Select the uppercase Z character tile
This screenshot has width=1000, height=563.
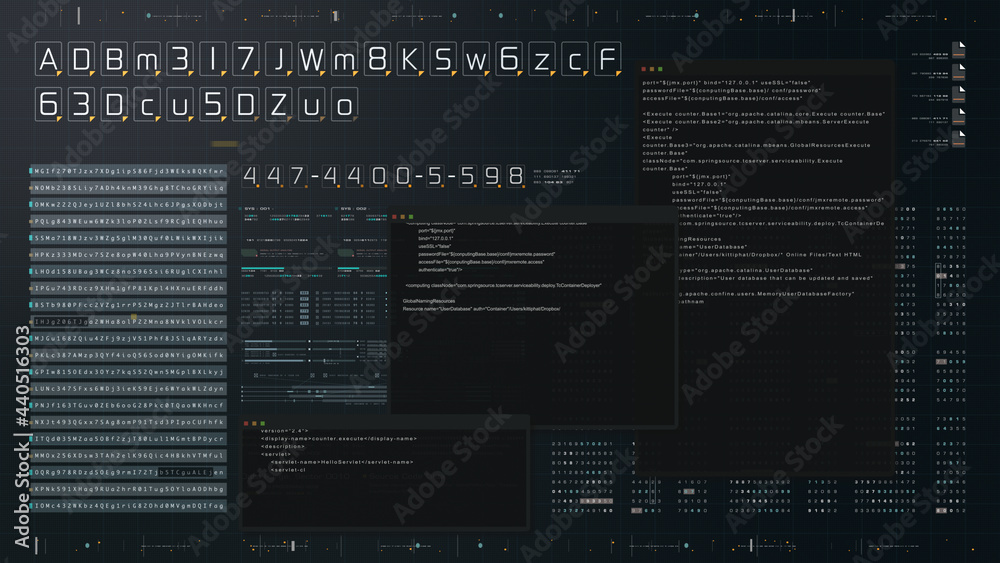[x=279, y=104]
